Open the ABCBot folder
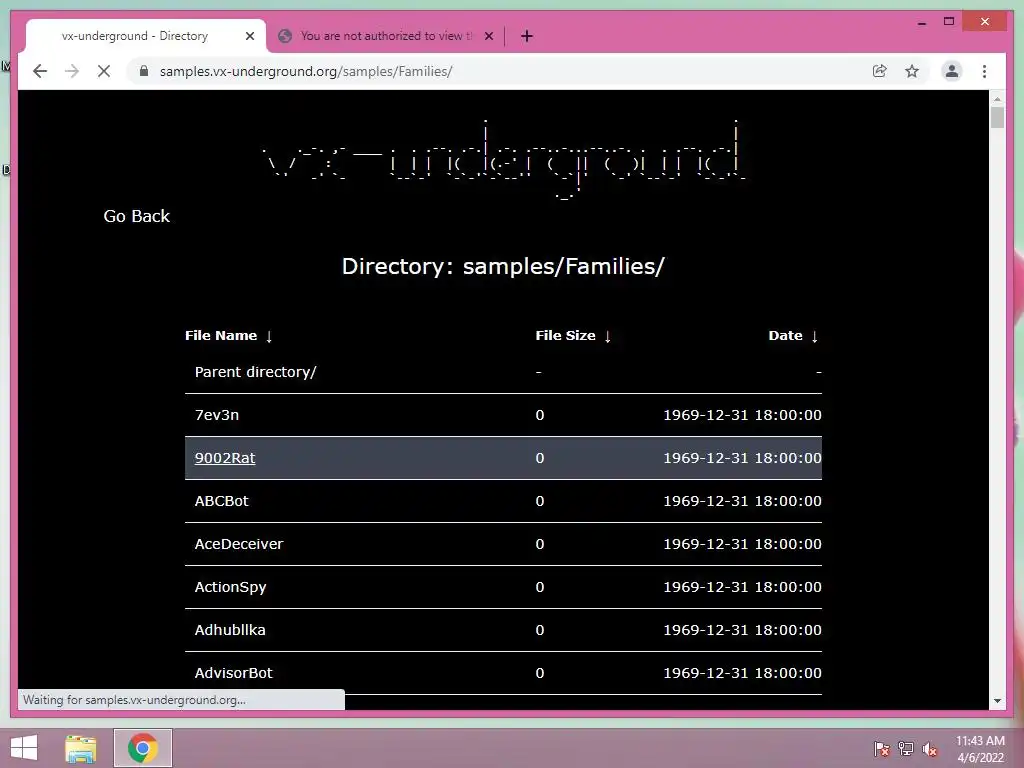This screenshot has height=768, width=1024. (x=221, y=501)
